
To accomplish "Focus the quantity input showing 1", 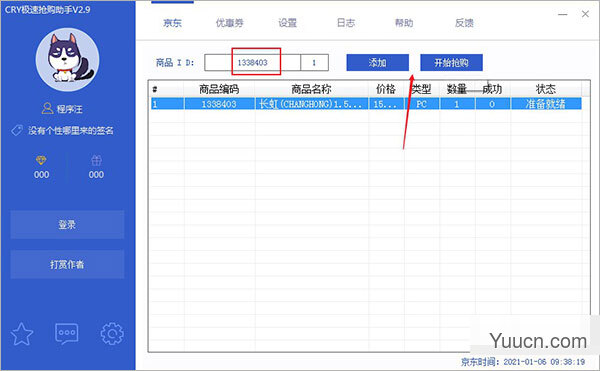I will (315, 62).
